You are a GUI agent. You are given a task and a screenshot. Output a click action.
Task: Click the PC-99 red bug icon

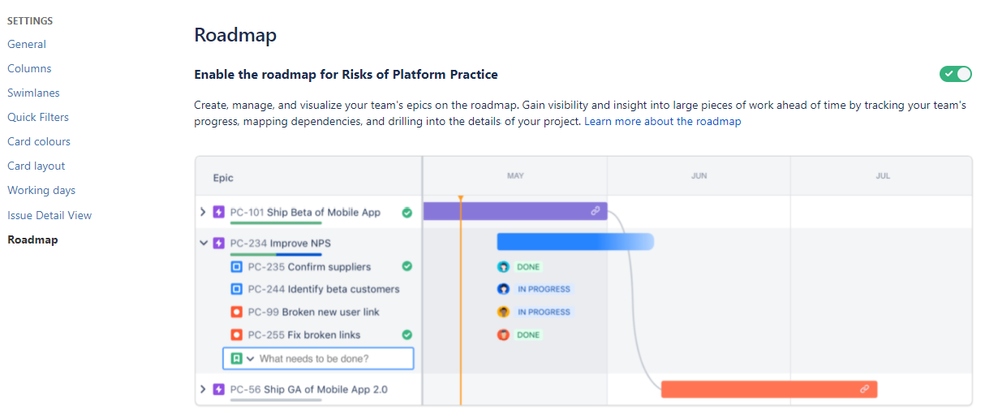tap(237, 312)
